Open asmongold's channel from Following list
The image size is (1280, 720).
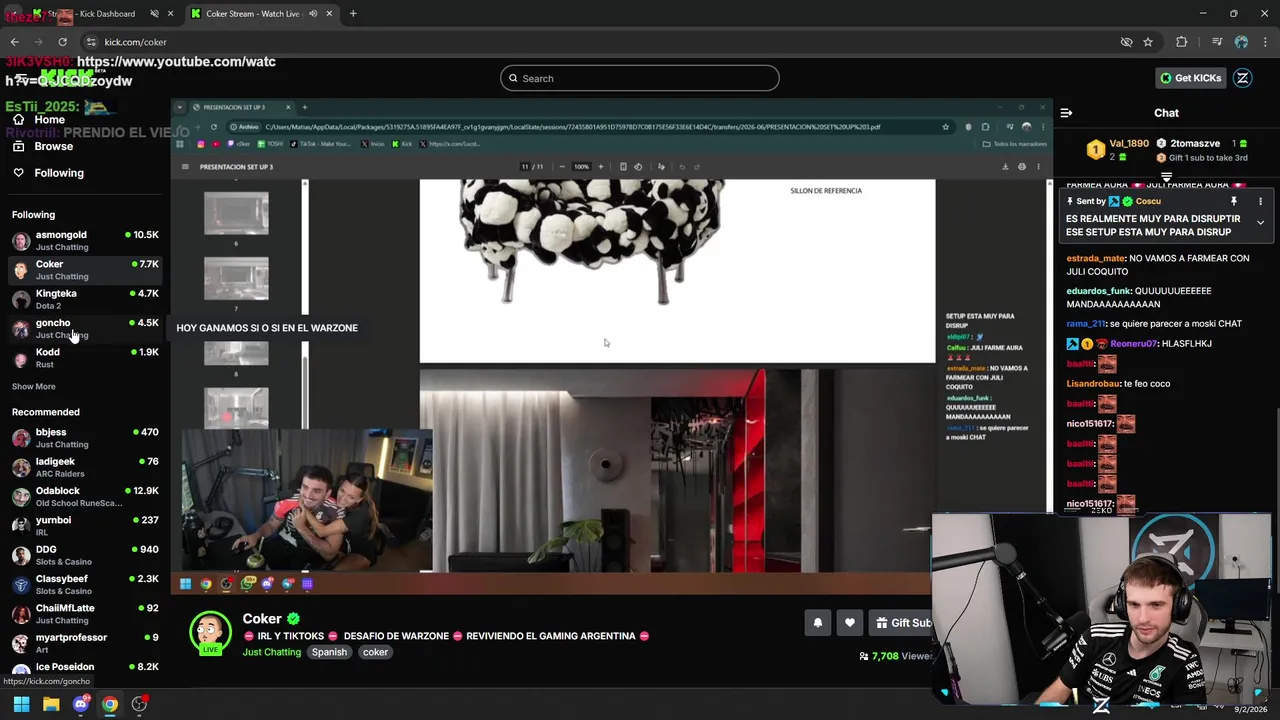tap(85, 240)
